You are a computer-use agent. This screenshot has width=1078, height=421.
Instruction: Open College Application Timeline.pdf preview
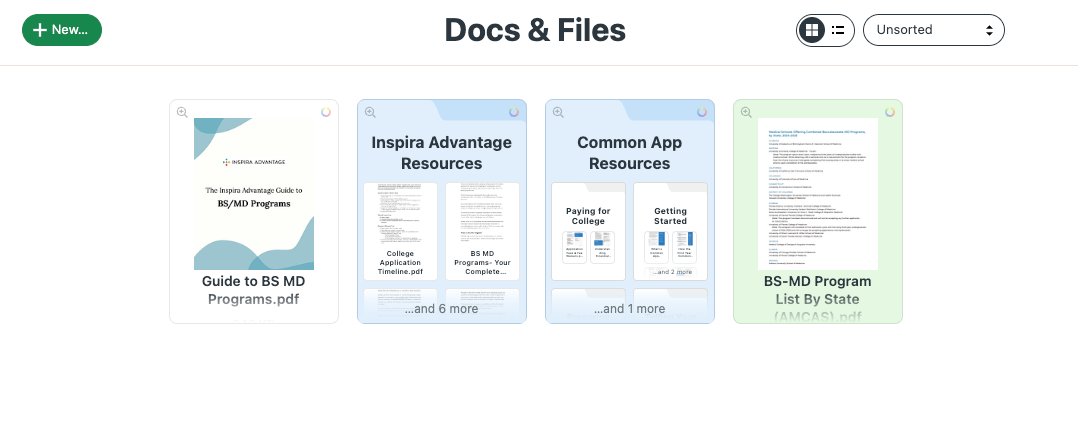point(400,231)
